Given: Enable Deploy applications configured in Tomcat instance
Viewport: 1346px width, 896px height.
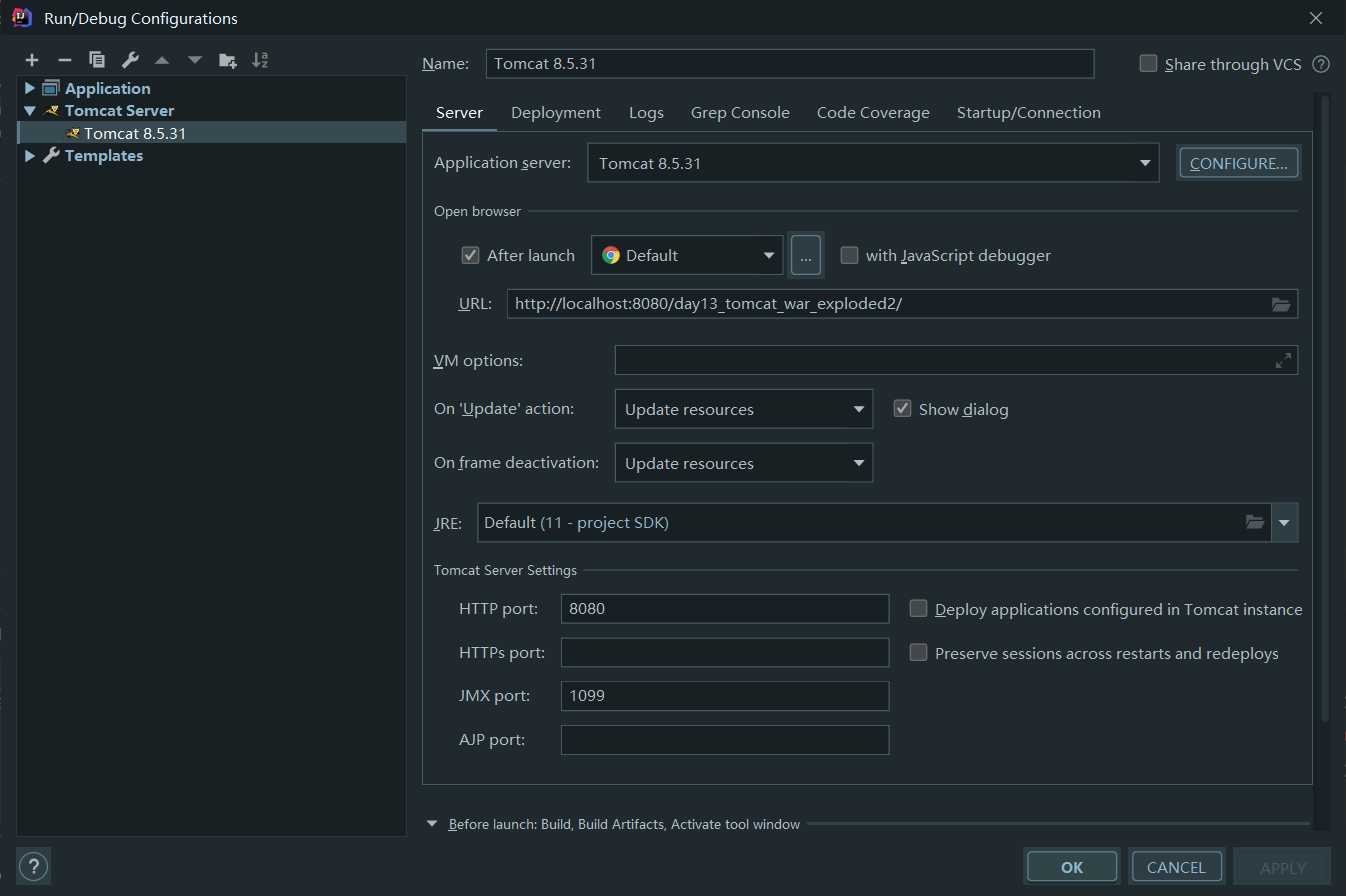Looking at the screenshot, I should pyautogui.click(x=918, y=609).
